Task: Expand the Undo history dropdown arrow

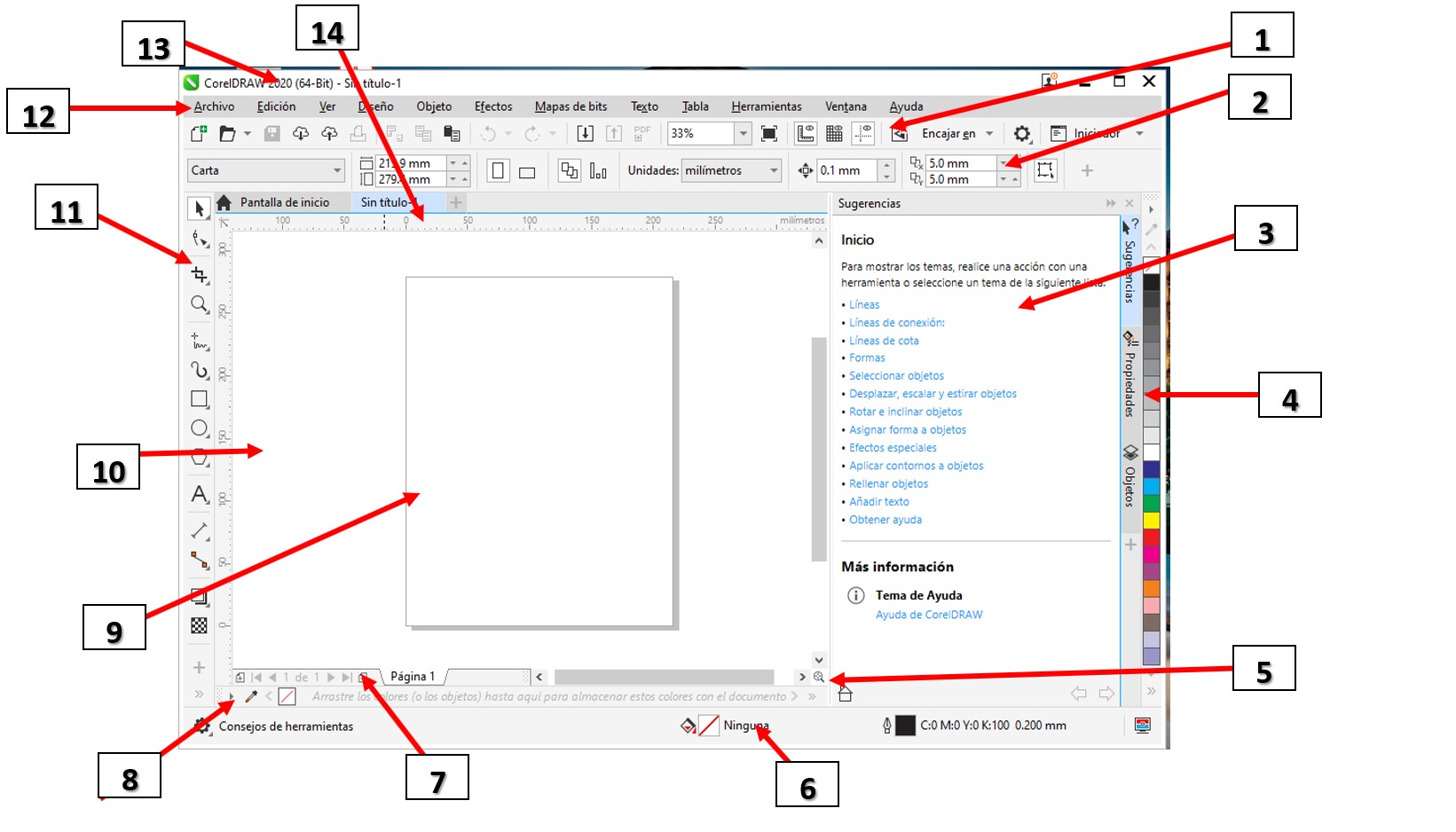Action: (508, 133)
